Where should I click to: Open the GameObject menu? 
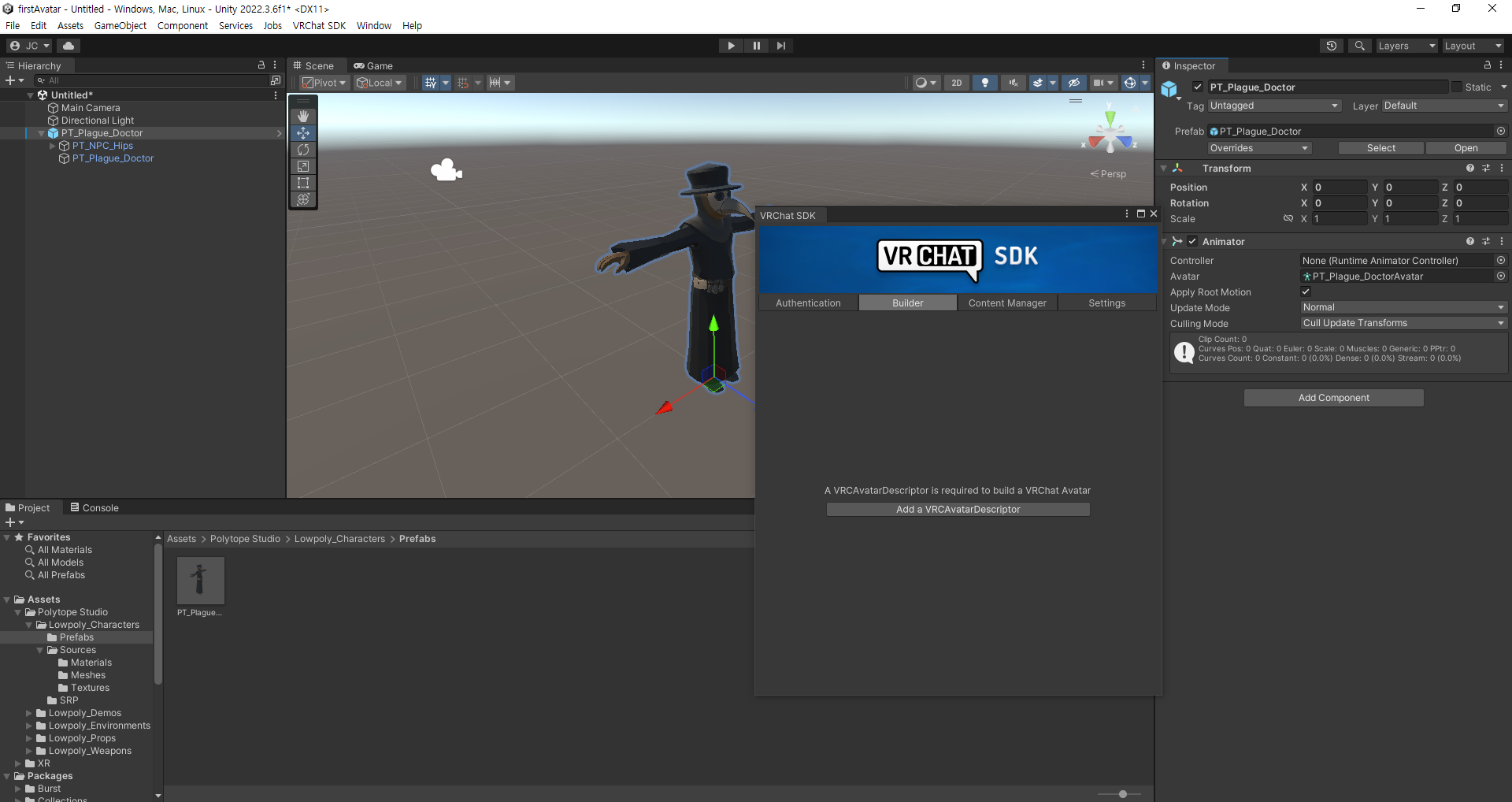(120, 25)
